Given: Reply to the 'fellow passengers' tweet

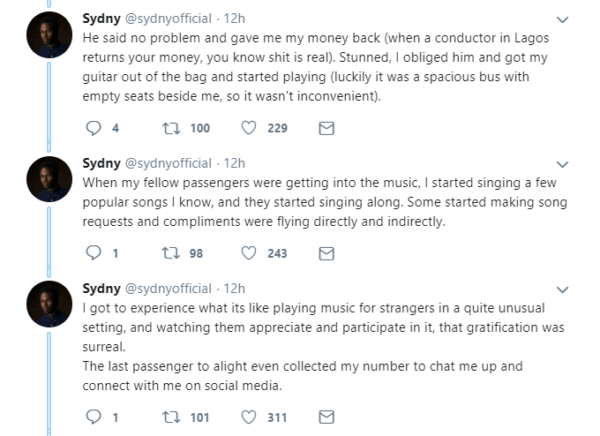Looking at the screenshot, I should click(x=93, y=253).
